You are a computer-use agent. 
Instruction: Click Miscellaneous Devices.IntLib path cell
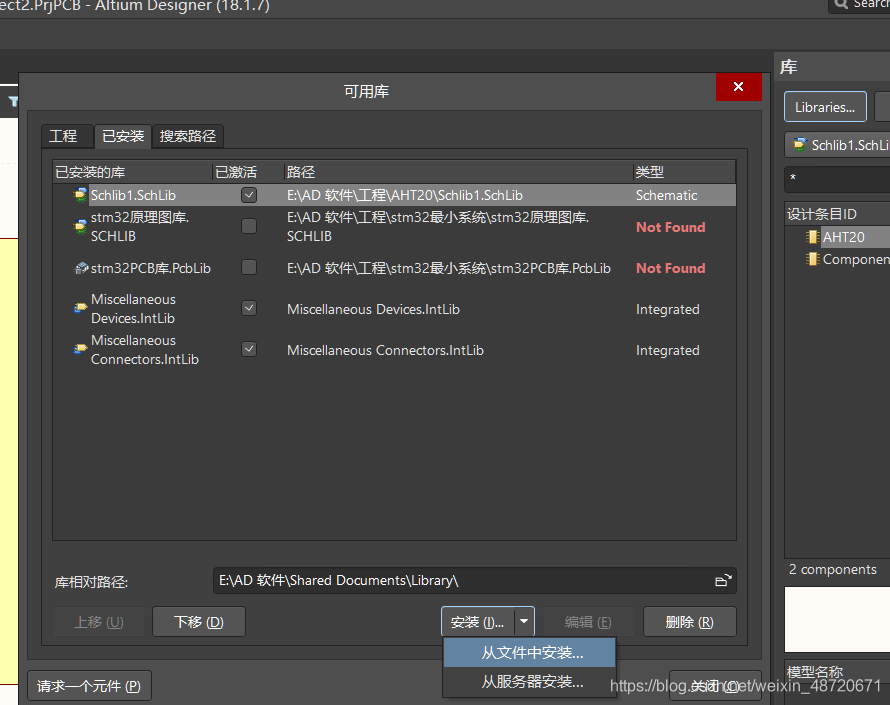point(373,309)
